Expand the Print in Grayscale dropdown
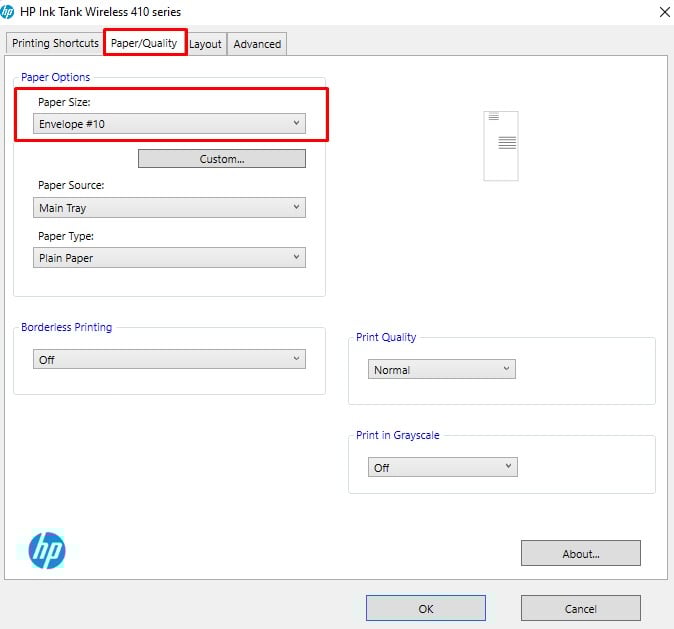This screenshot has height=629, width=674. 442,467
